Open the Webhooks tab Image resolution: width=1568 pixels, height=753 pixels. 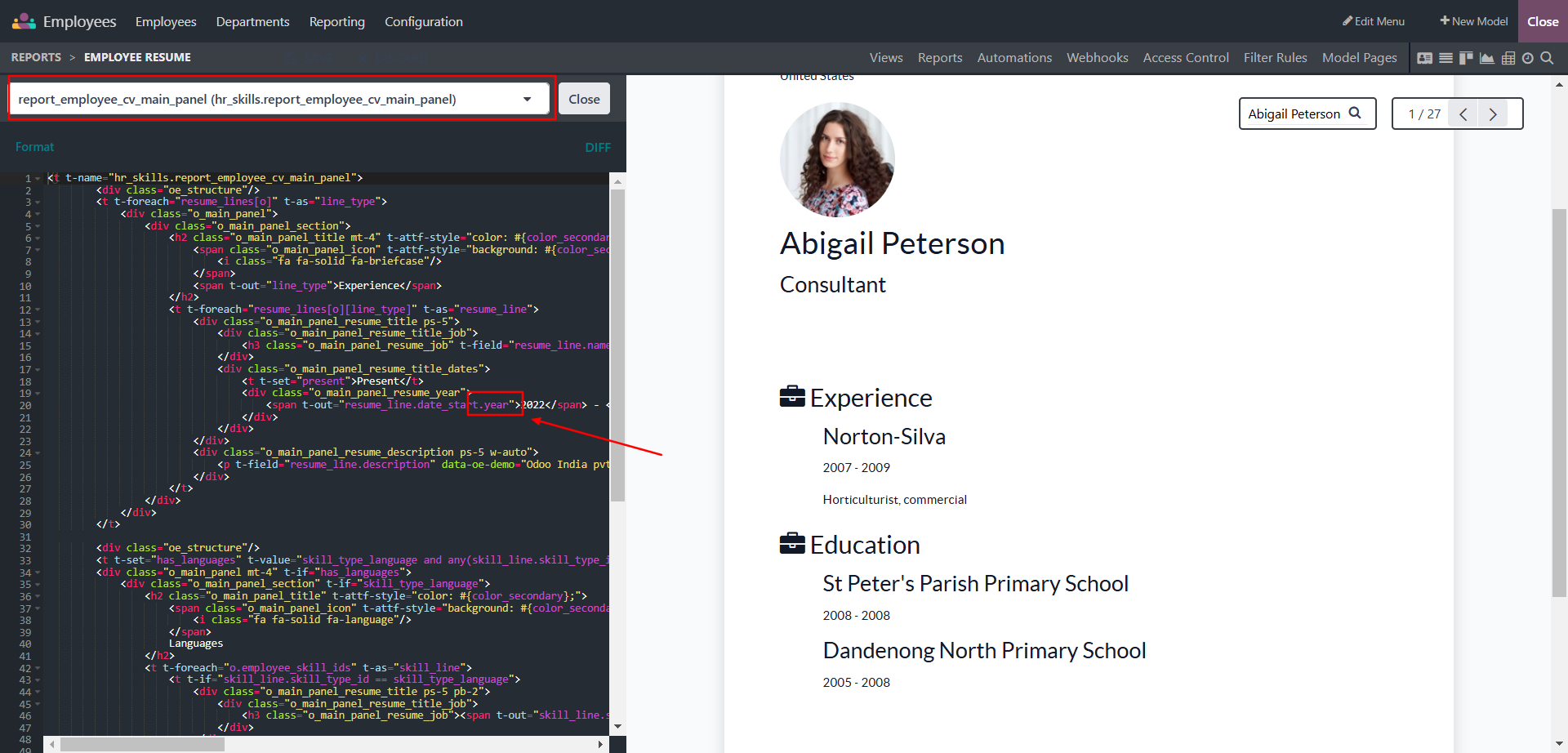(1097, 57)
